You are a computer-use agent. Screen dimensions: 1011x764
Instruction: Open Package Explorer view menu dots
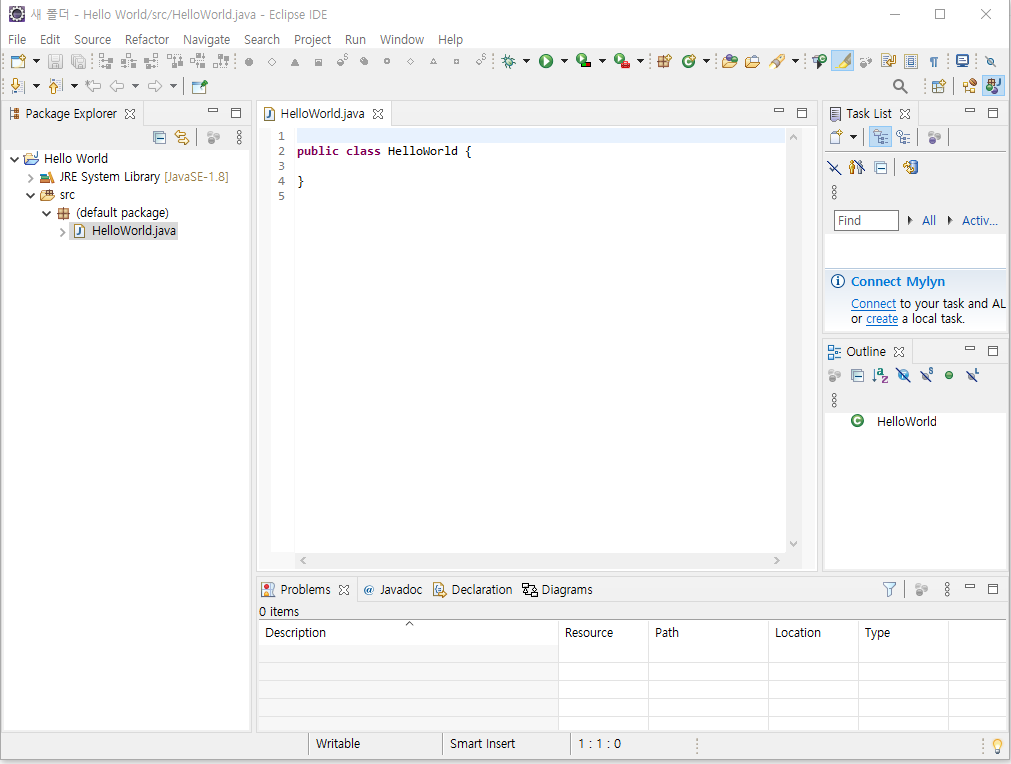[239, 137]
